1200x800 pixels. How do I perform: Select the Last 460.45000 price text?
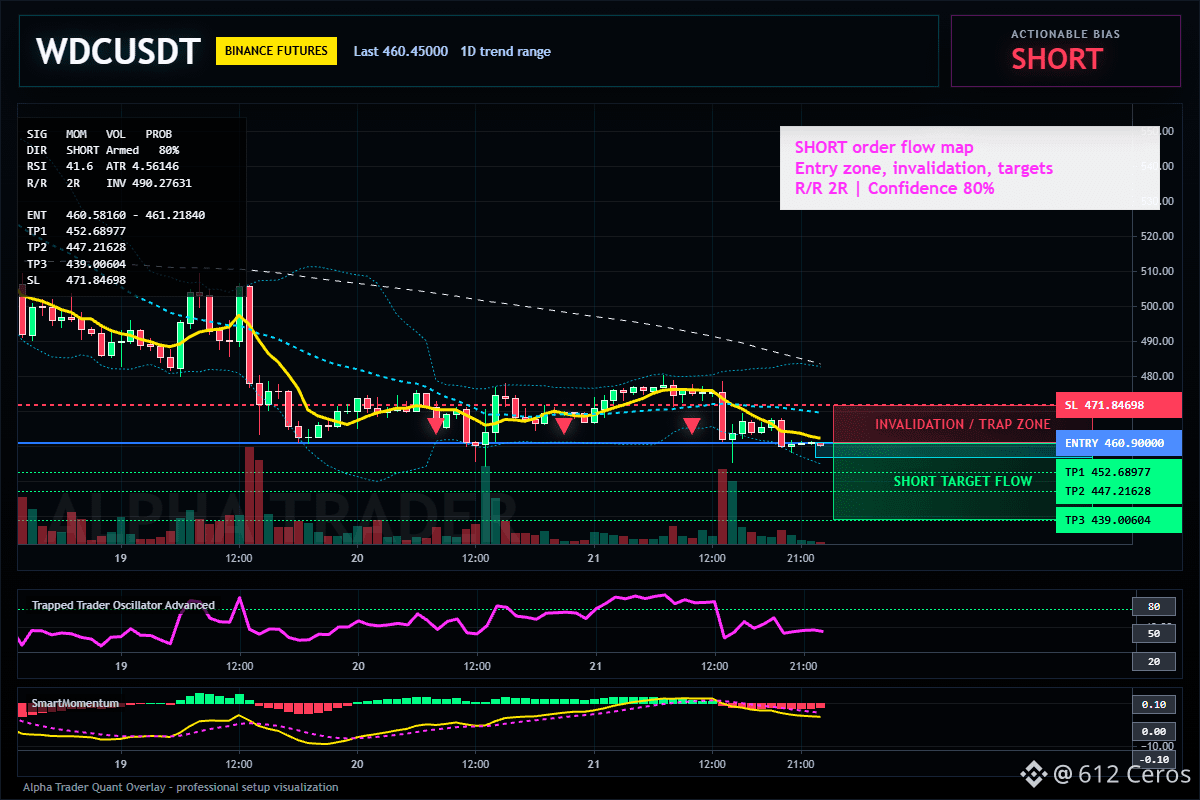tap(400, 51)
